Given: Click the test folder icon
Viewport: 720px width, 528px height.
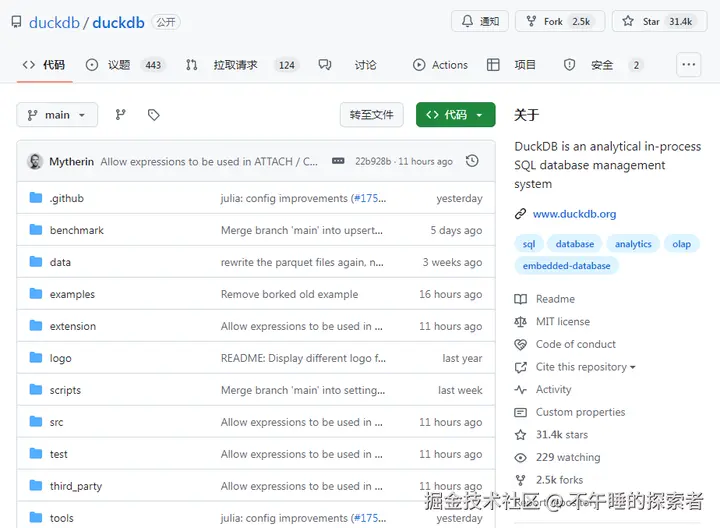Looking at the screenshot, I should (36, 453).
